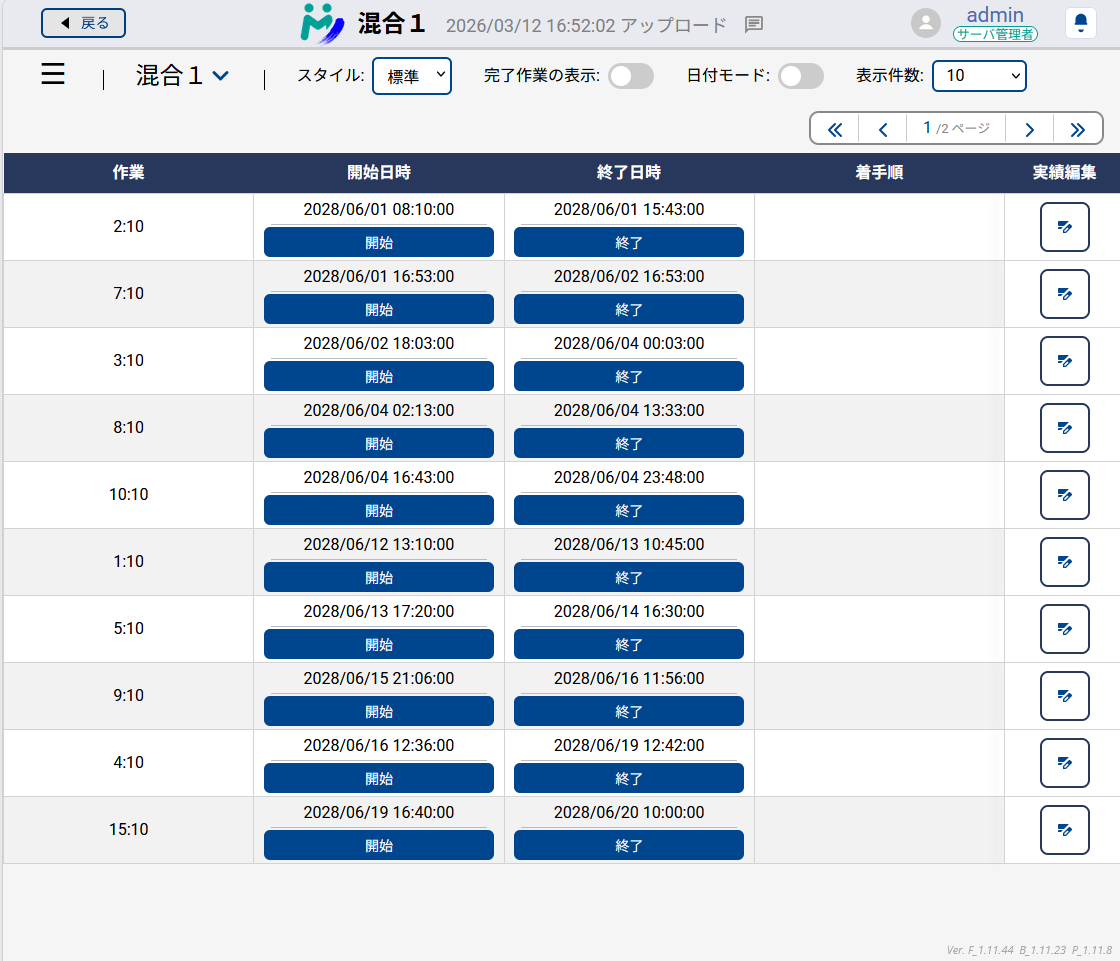Click the upload timestamp text
Screen dimensions: 1120x961
(x=586, y=26)
